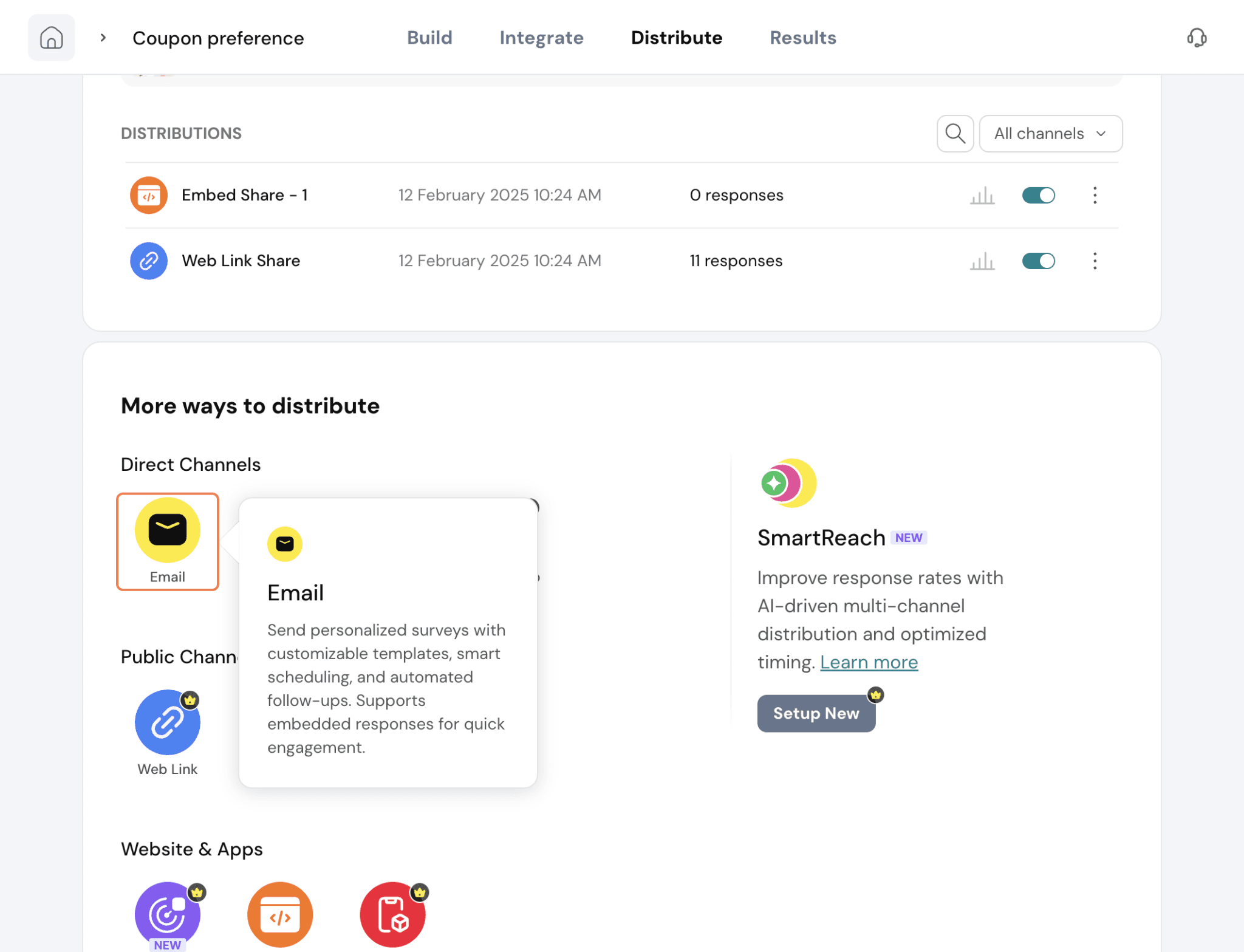This screenshot has width=1244, height=952.
Task: Select the red mobile SDK channel icon
Action: click(392, 914)
